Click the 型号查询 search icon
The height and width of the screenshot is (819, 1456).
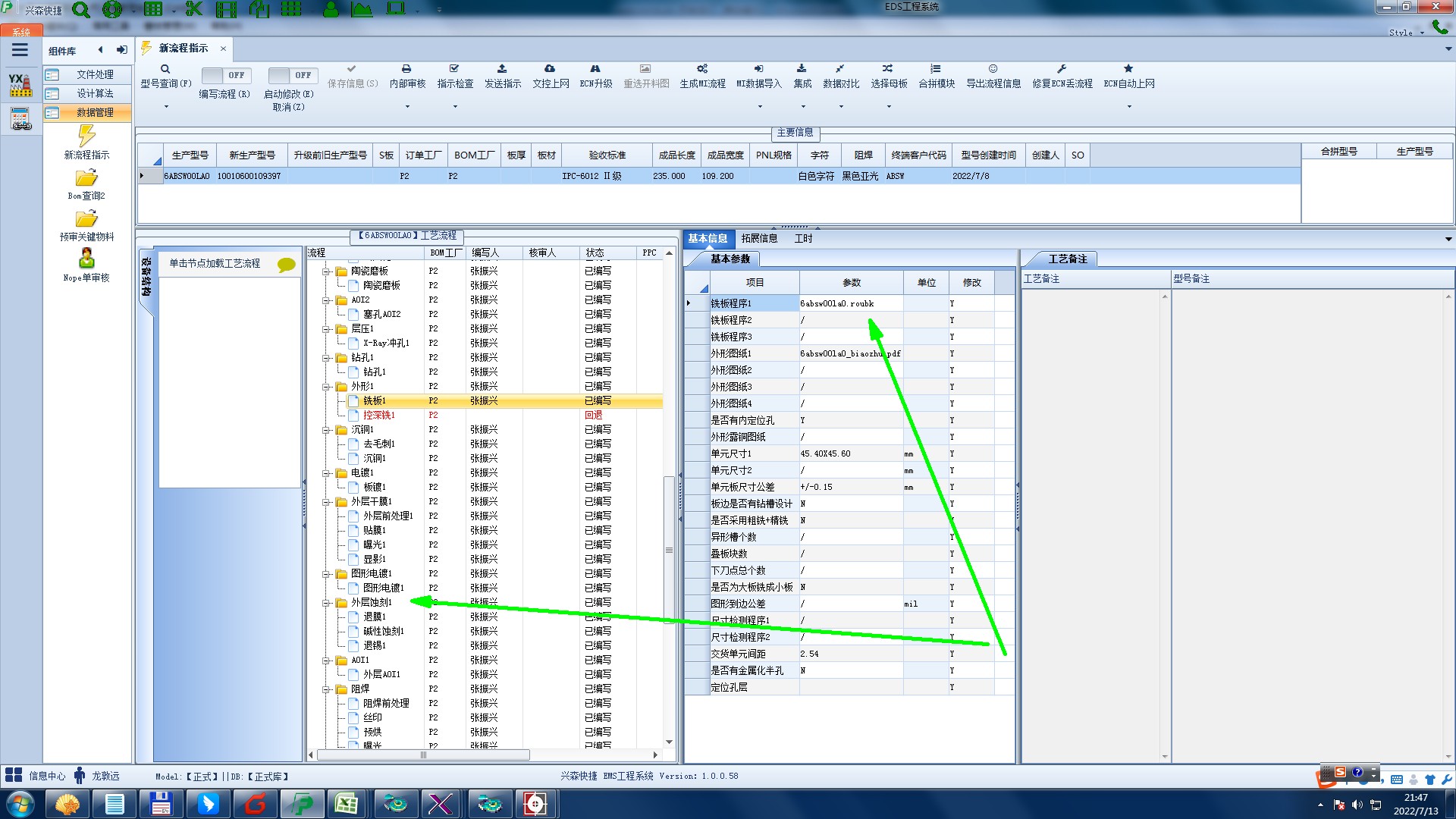point(165,69)
